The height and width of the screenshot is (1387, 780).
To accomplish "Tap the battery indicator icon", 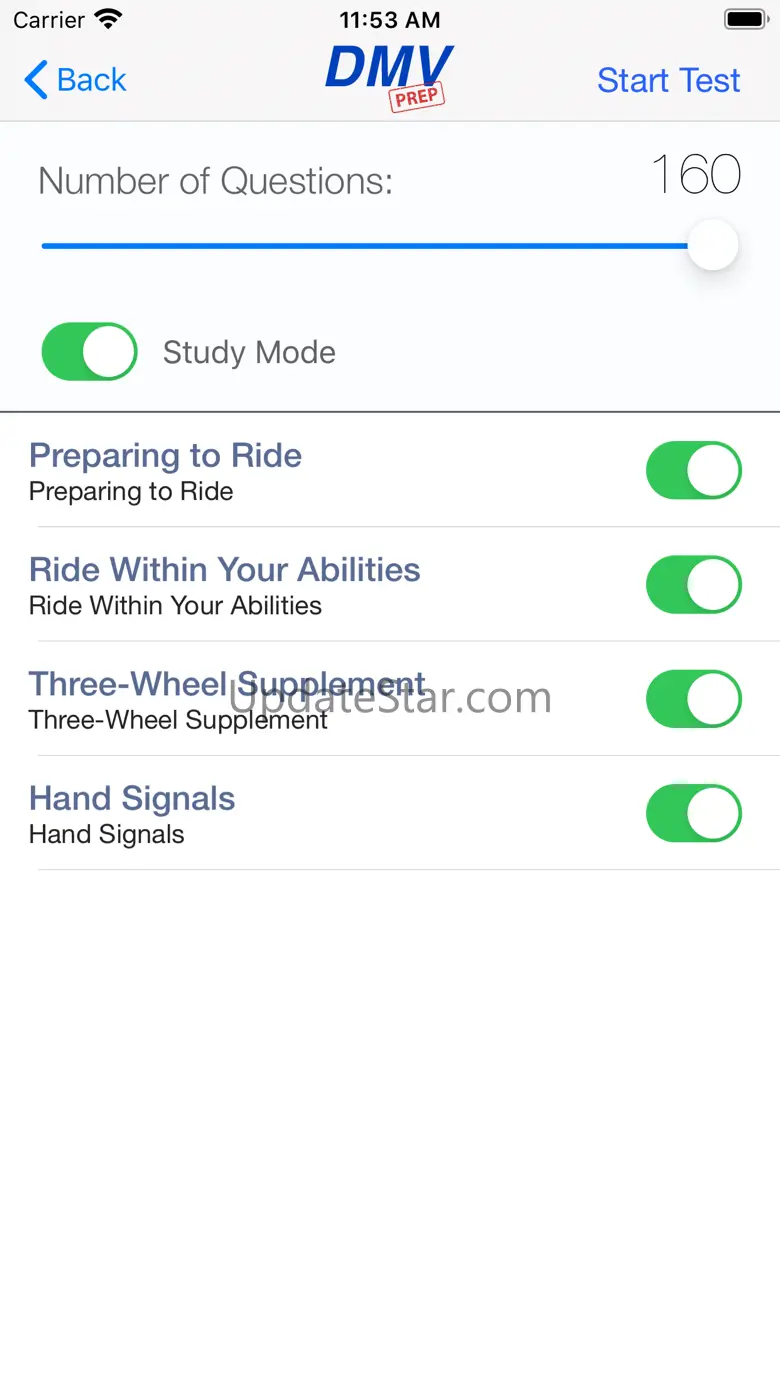I will click(745, 19).
